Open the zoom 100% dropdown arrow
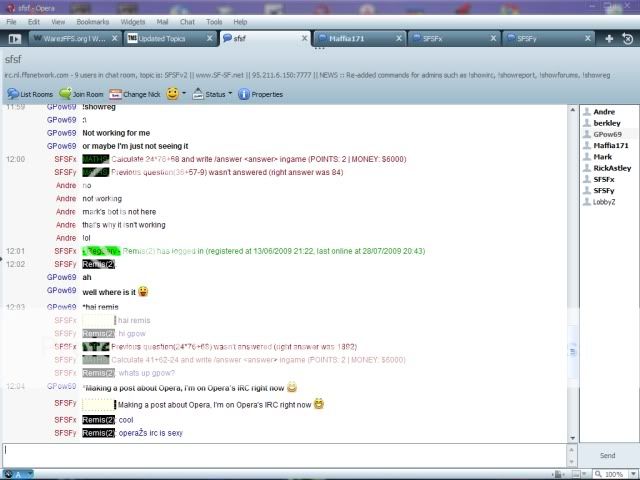 (633, 474)
